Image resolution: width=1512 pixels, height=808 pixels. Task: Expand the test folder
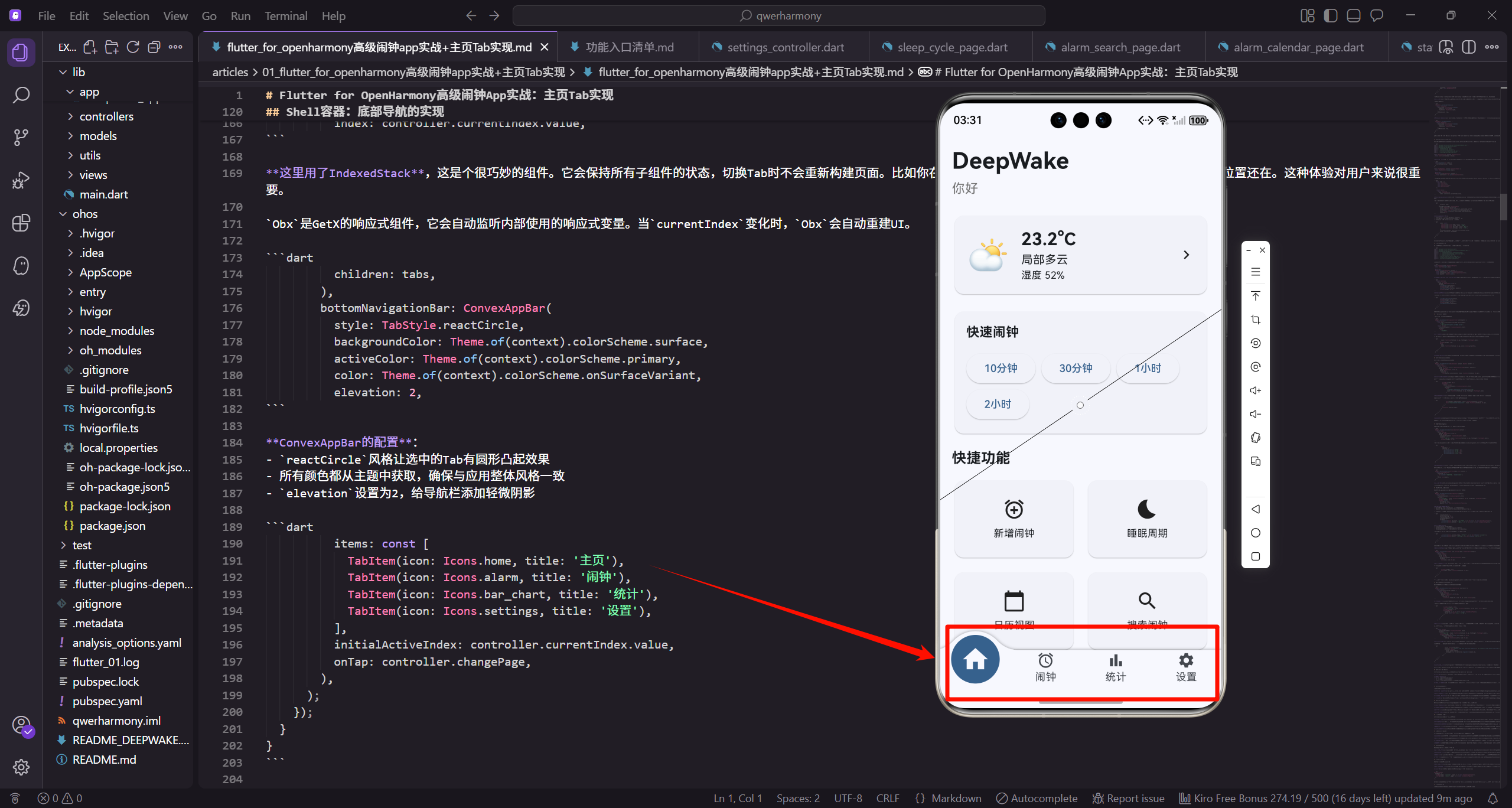pyautogui.click(x=82, y=545)
